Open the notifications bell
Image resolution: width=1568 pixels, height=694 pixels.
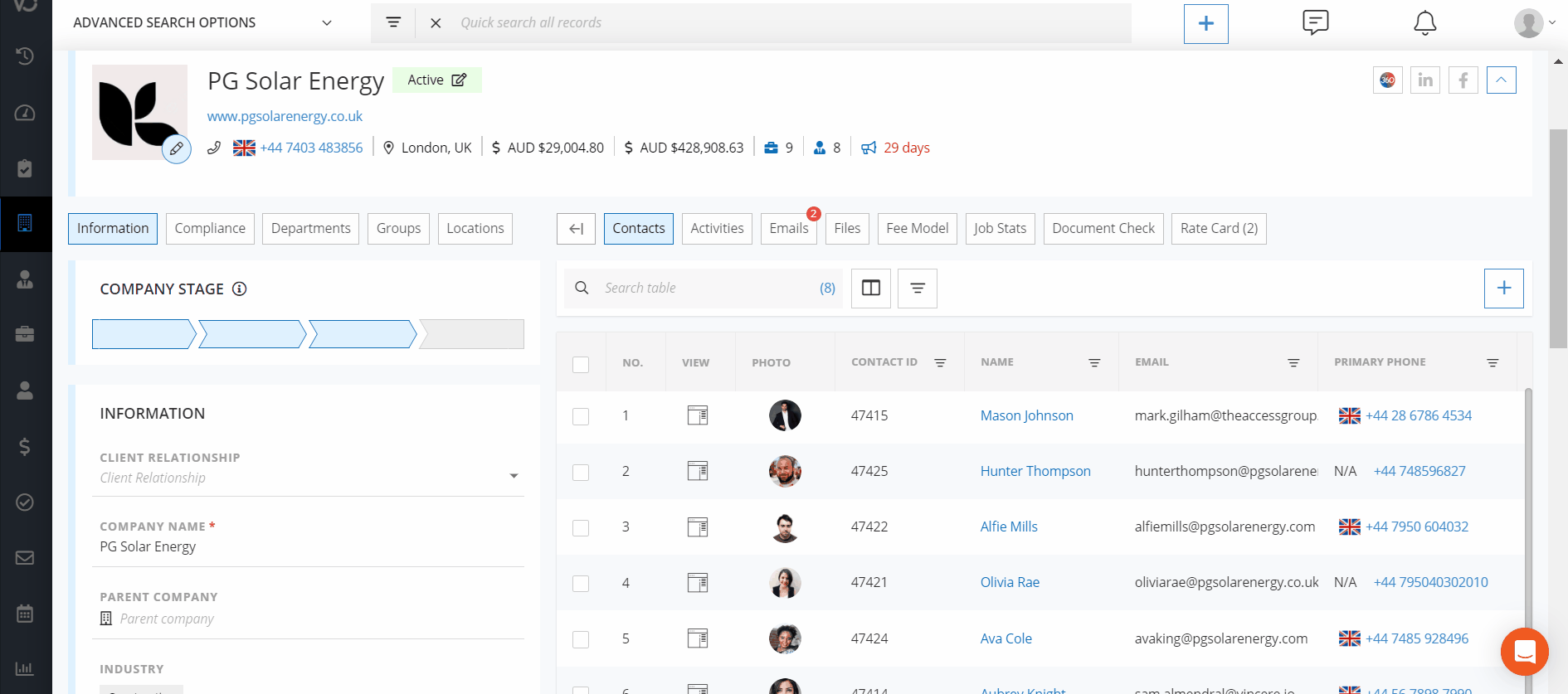(1424, 23)
